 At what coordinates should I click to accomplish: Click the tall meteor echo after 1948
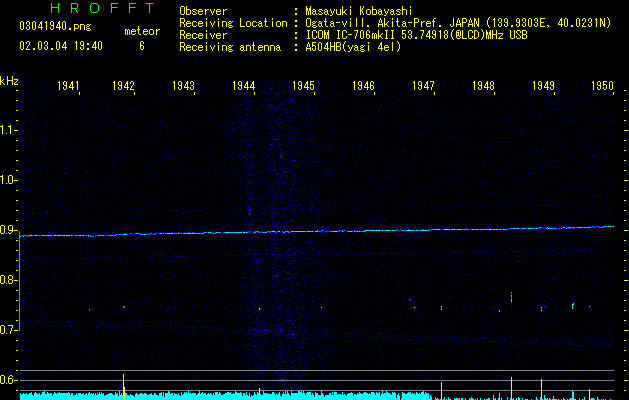[511, 298]
